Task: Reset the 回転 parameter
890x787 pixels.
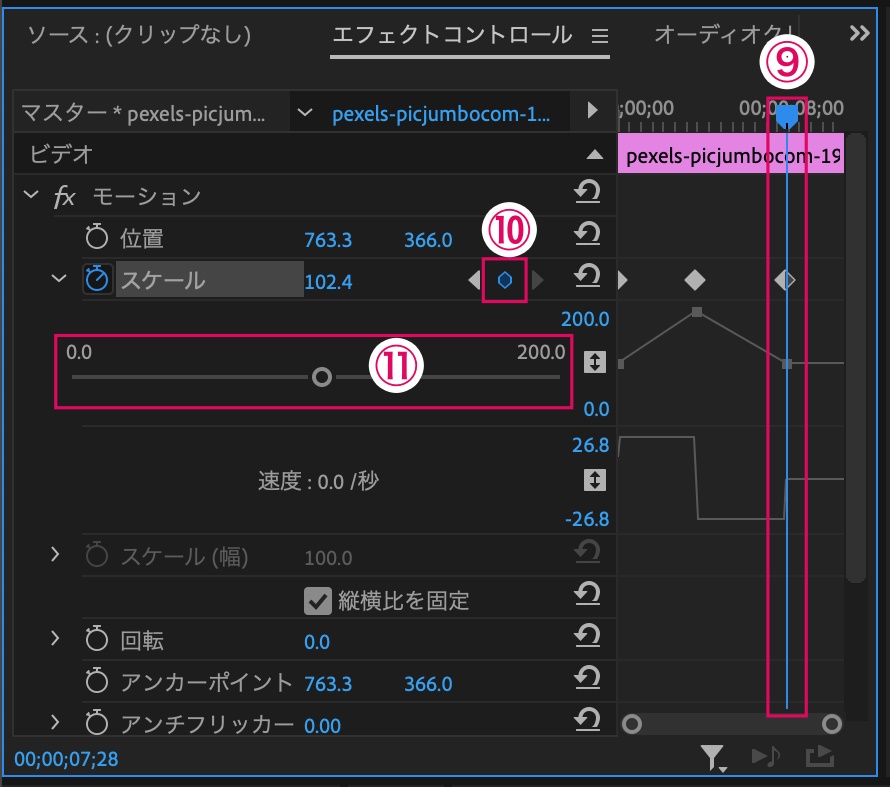Action: pos(587,636)
